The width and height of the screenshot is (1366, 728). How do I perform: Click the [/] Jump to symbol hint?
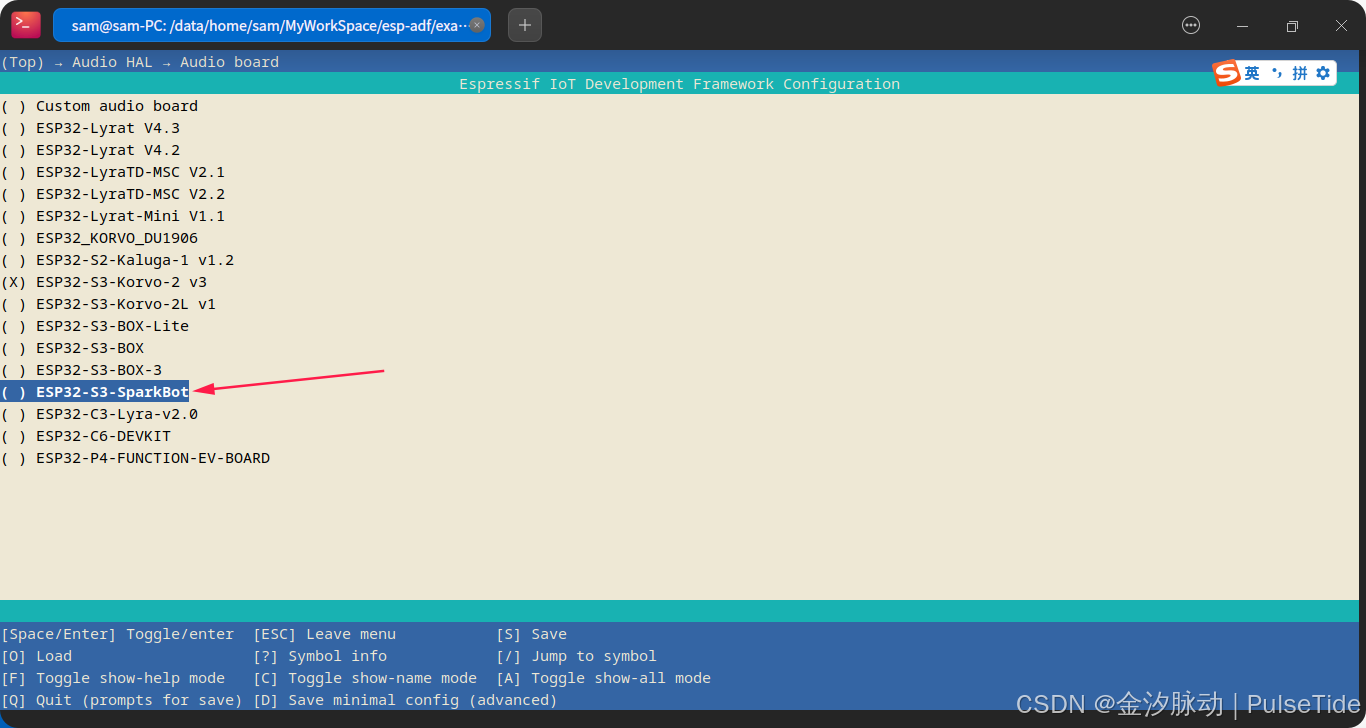pos(576,656)
